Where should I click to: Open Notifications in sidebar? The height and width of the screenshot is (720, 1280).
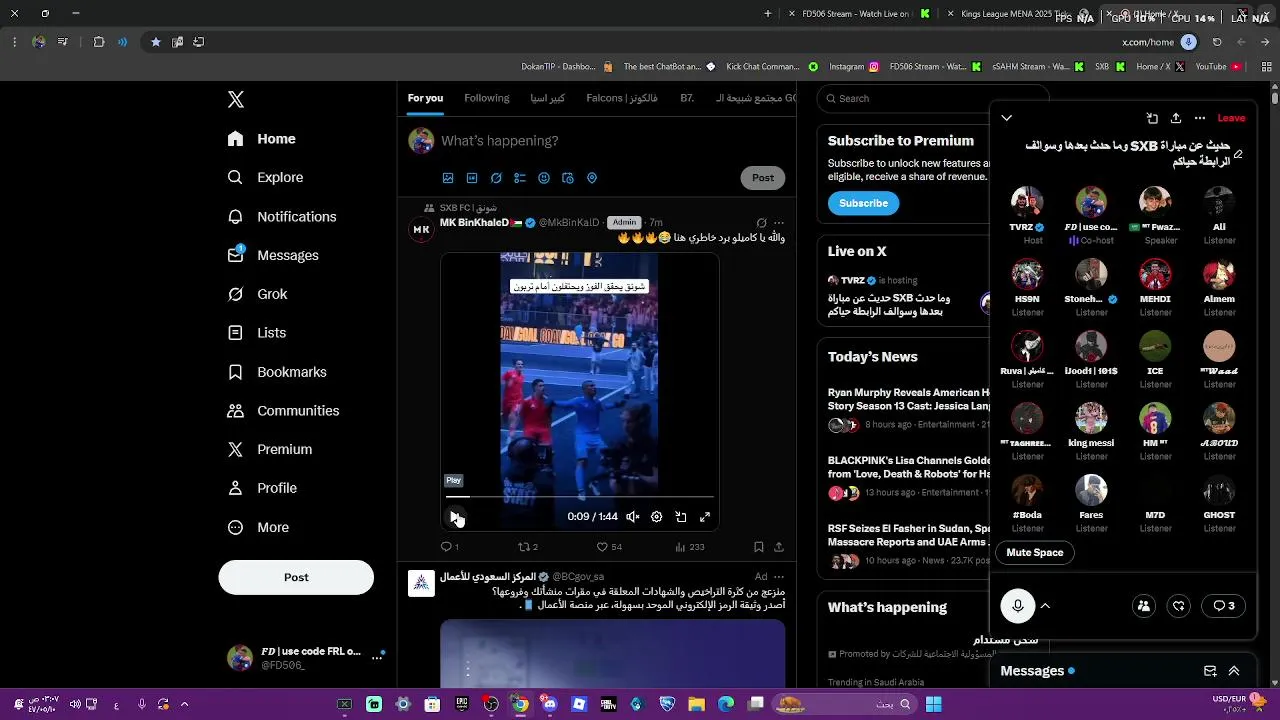pos(282,216)
